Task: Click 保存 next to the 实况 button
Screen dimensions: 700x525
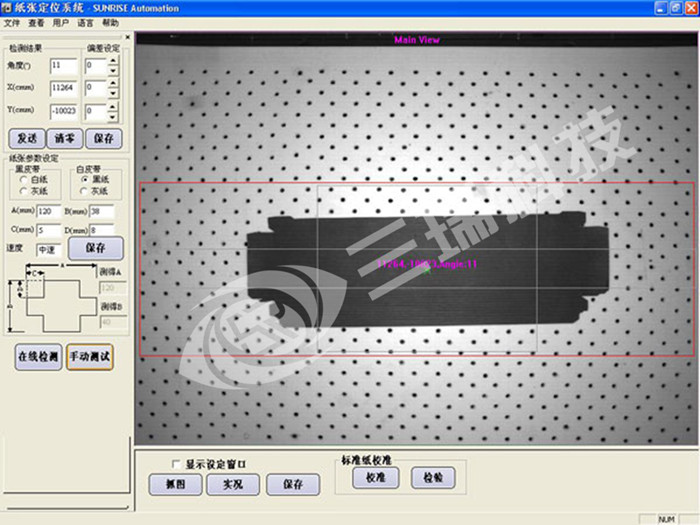Action: [x=293, y=484]
